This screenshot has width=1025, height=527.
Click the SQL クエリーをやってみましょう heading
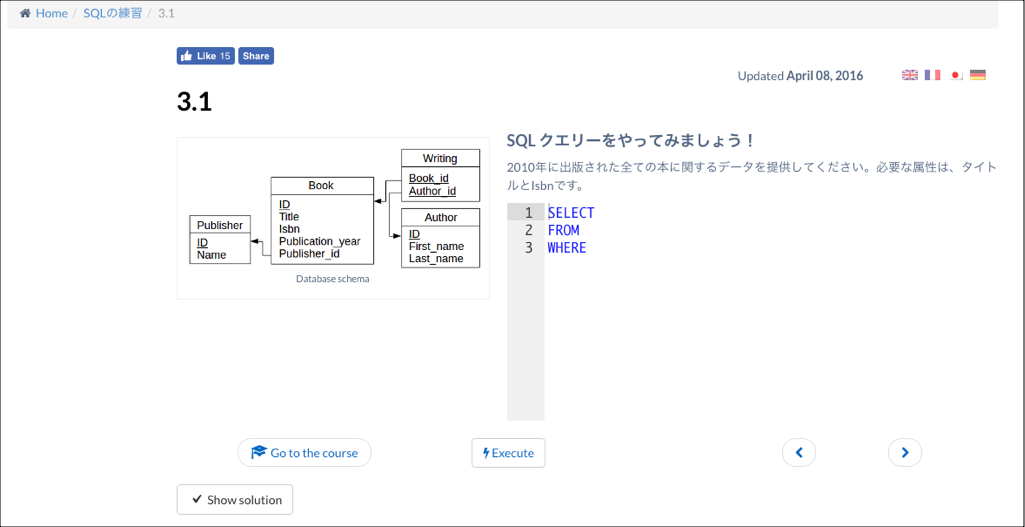point(631,141)
